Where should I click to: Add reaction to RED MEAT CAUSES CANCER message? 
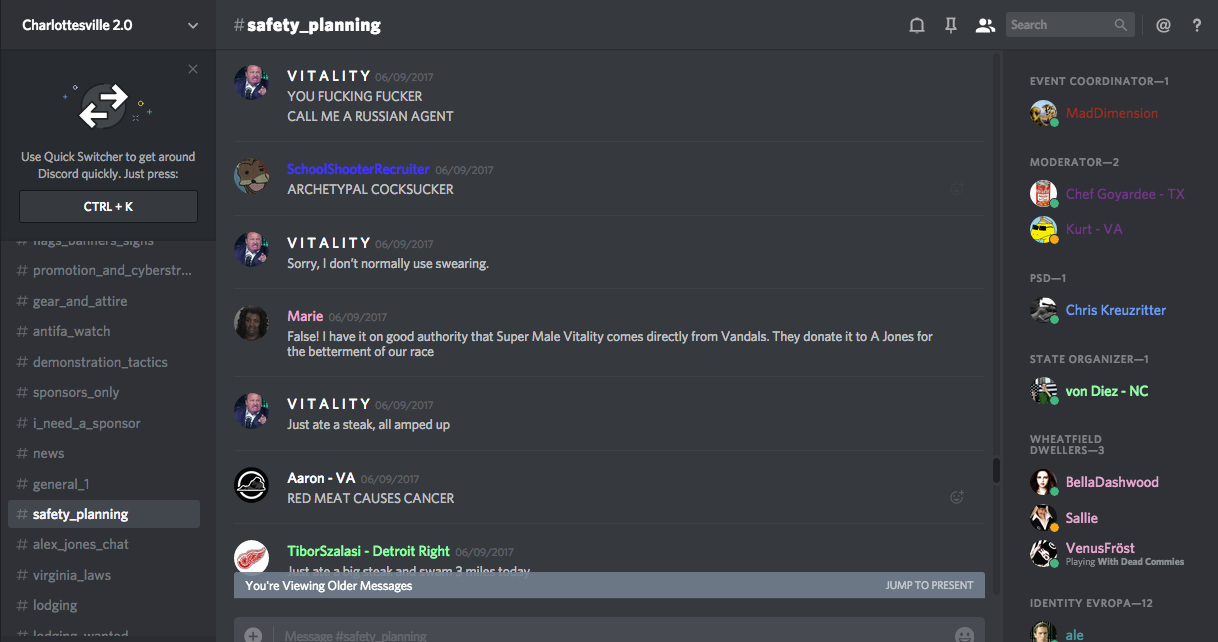coord(957,496)
